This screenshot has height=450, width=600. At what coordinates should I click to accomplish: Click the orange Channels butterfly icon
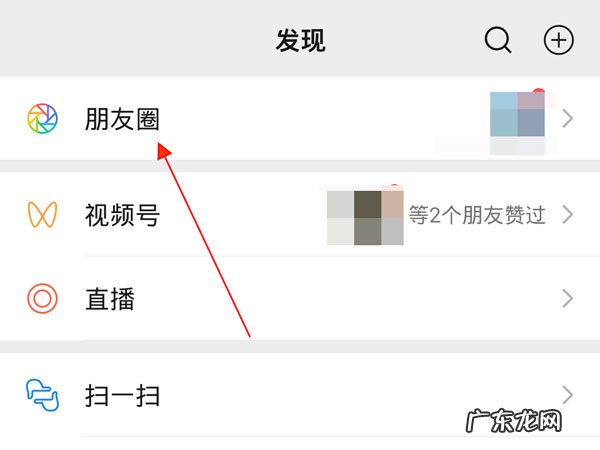pos(42,215)
